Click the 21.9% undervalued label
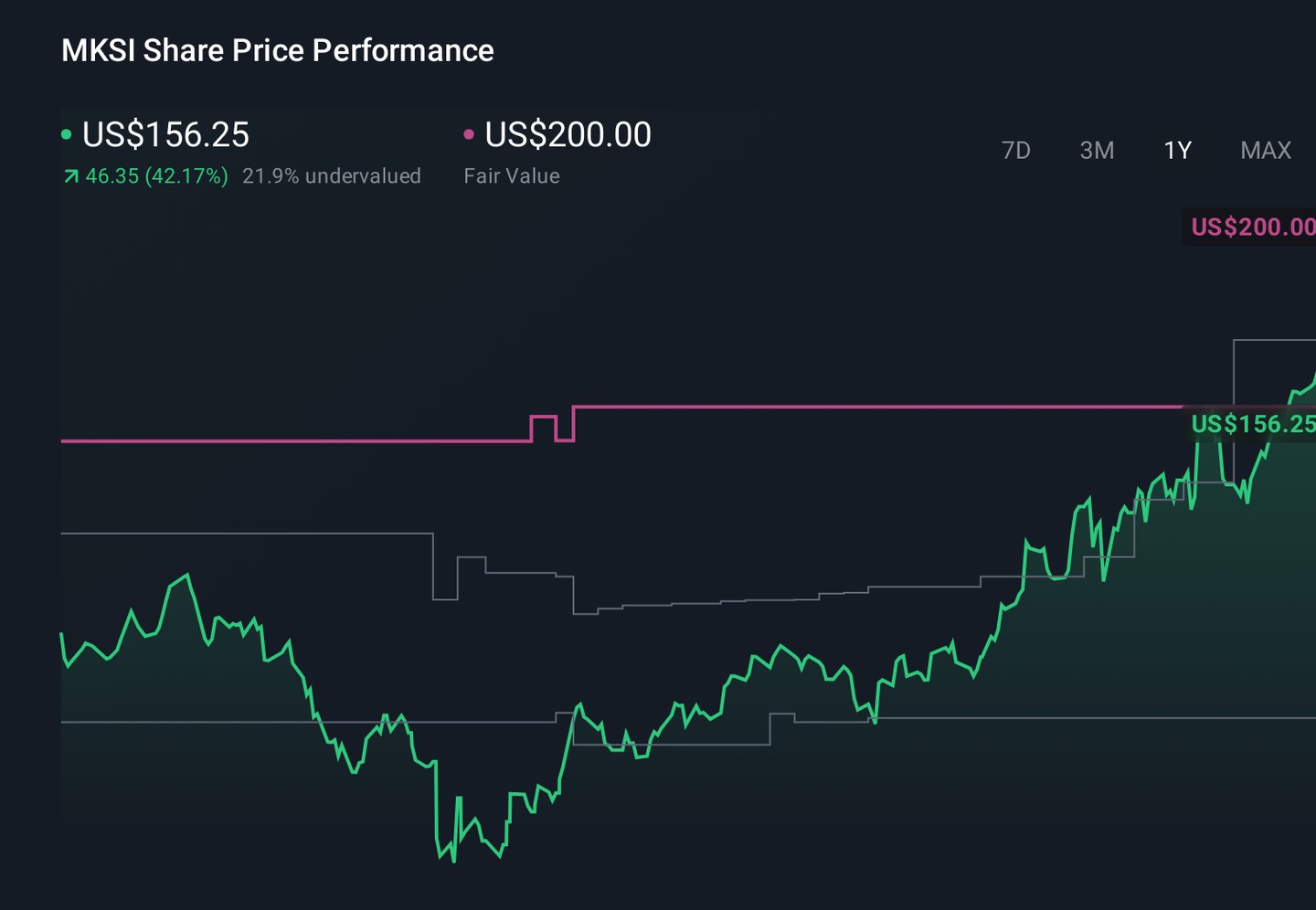 click(x=332, y=176)
